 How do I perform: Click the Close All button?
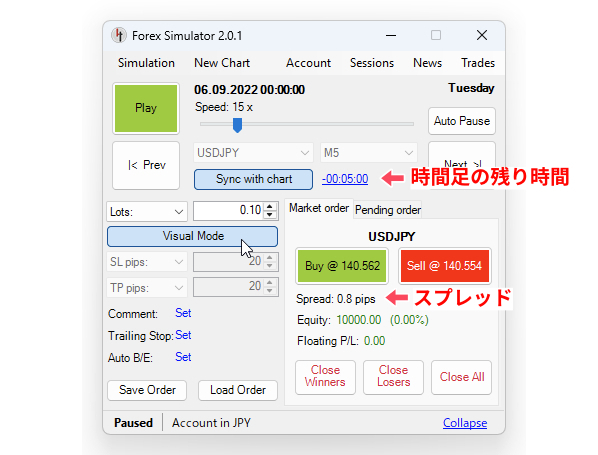(461, 377)
